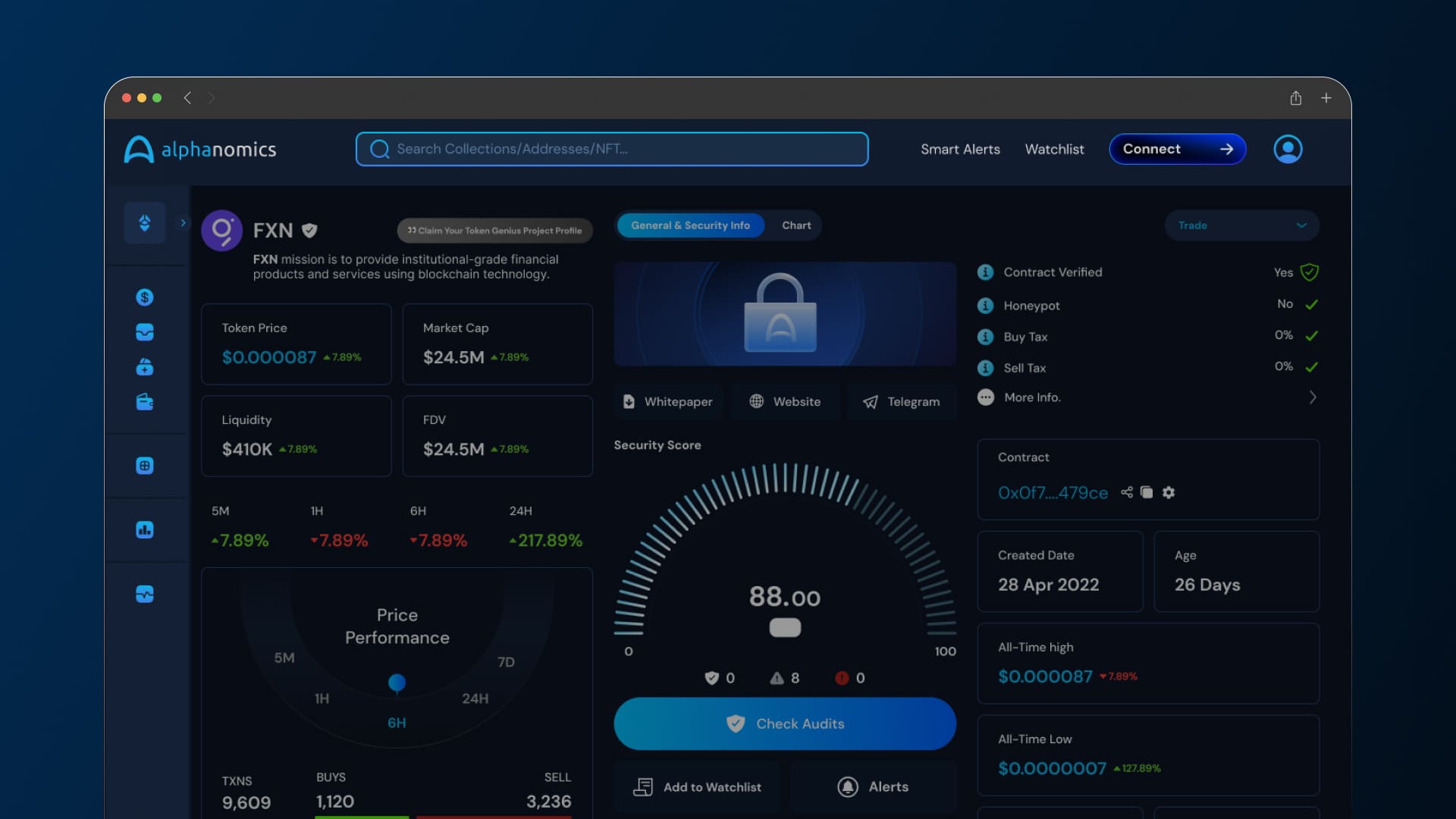Click the search collections input field
This screenshot has width=1456, height=819.
[x=612, y=149]
